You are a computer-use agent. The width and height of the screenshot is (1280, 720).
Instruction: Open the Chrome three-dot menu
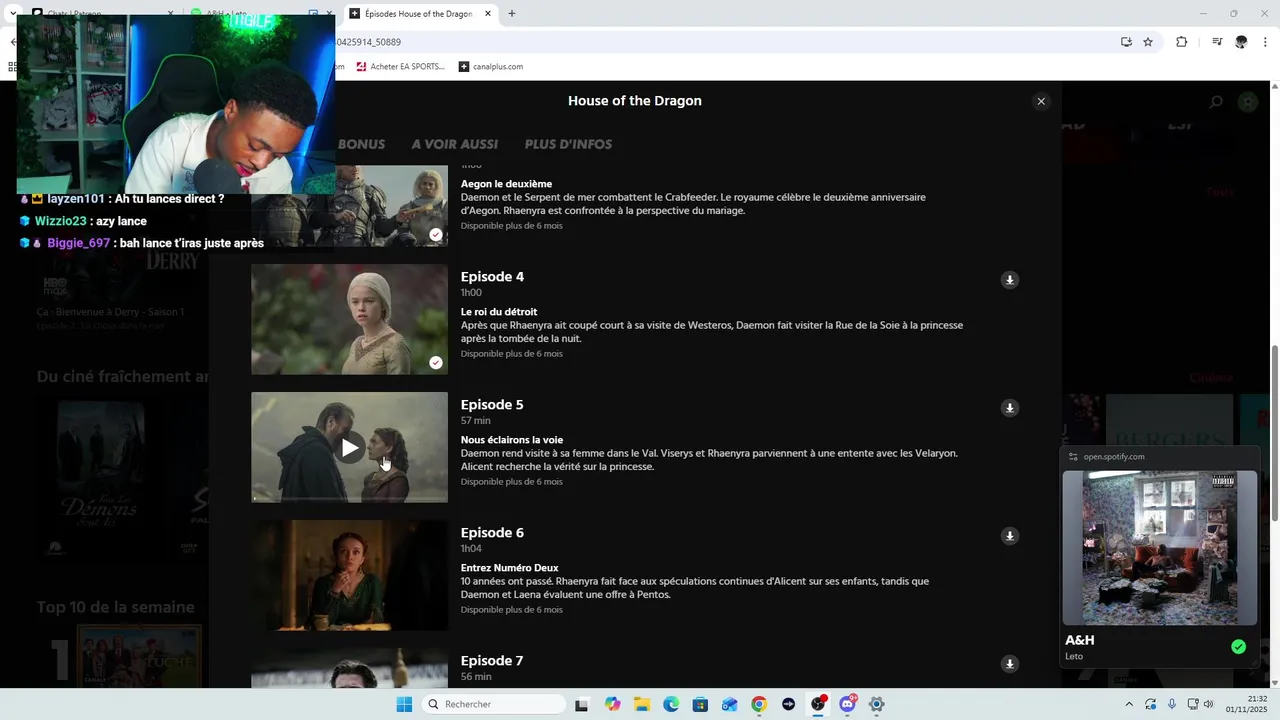(1266, 42)
